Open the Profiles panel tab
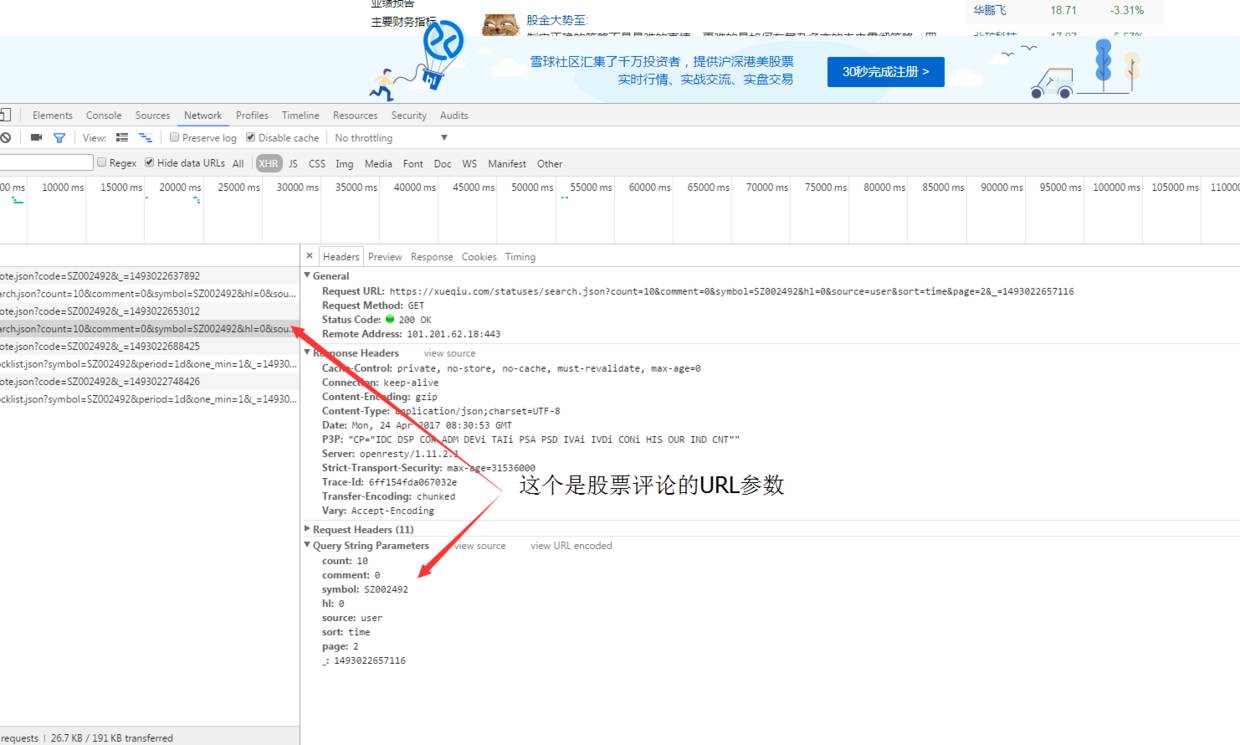Image resolution: width=1240 pixels, height=745 pixels. pos(252,115)
